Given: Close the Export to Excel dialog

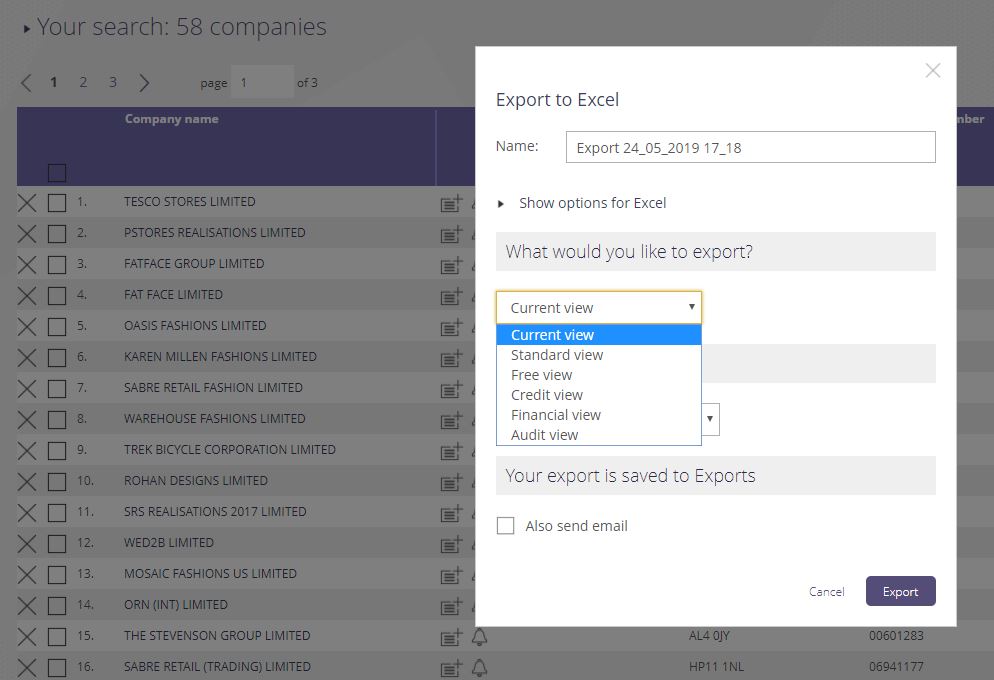Looking at the screenshot, I should click(932, 70).
